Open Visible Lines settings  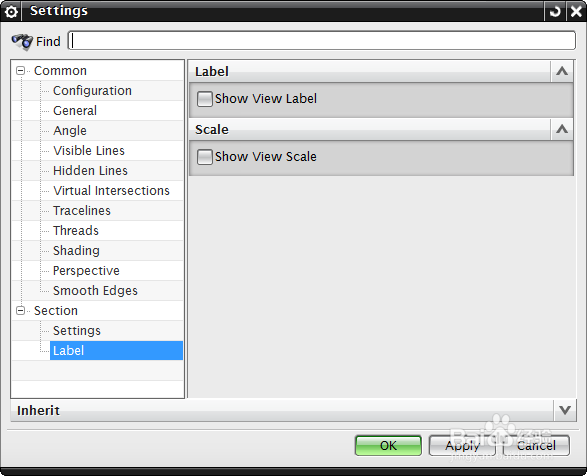click(x=89, y=151)
